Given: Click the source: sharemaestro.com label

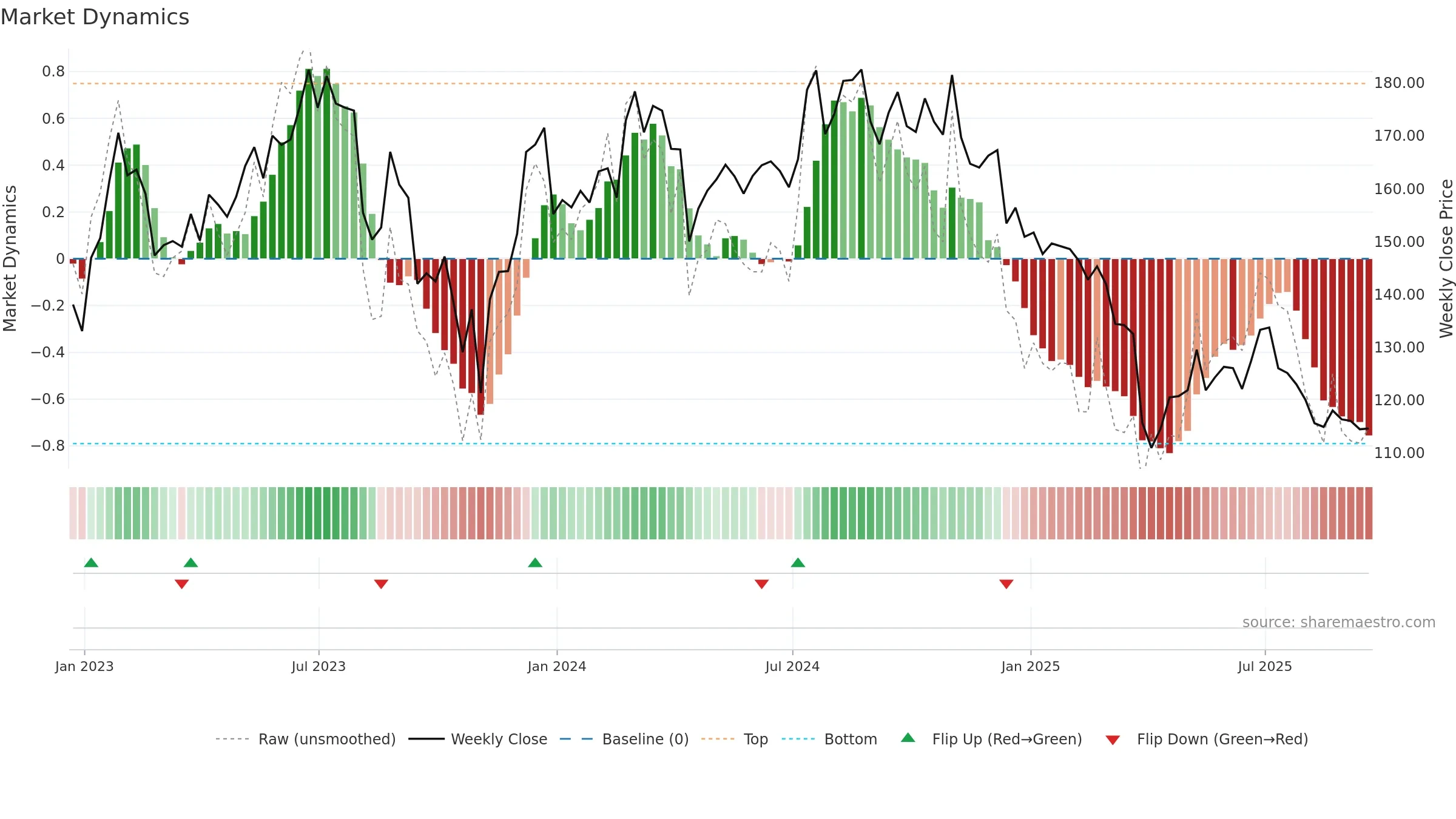Looking at the screenshot, I should 1339,622.
